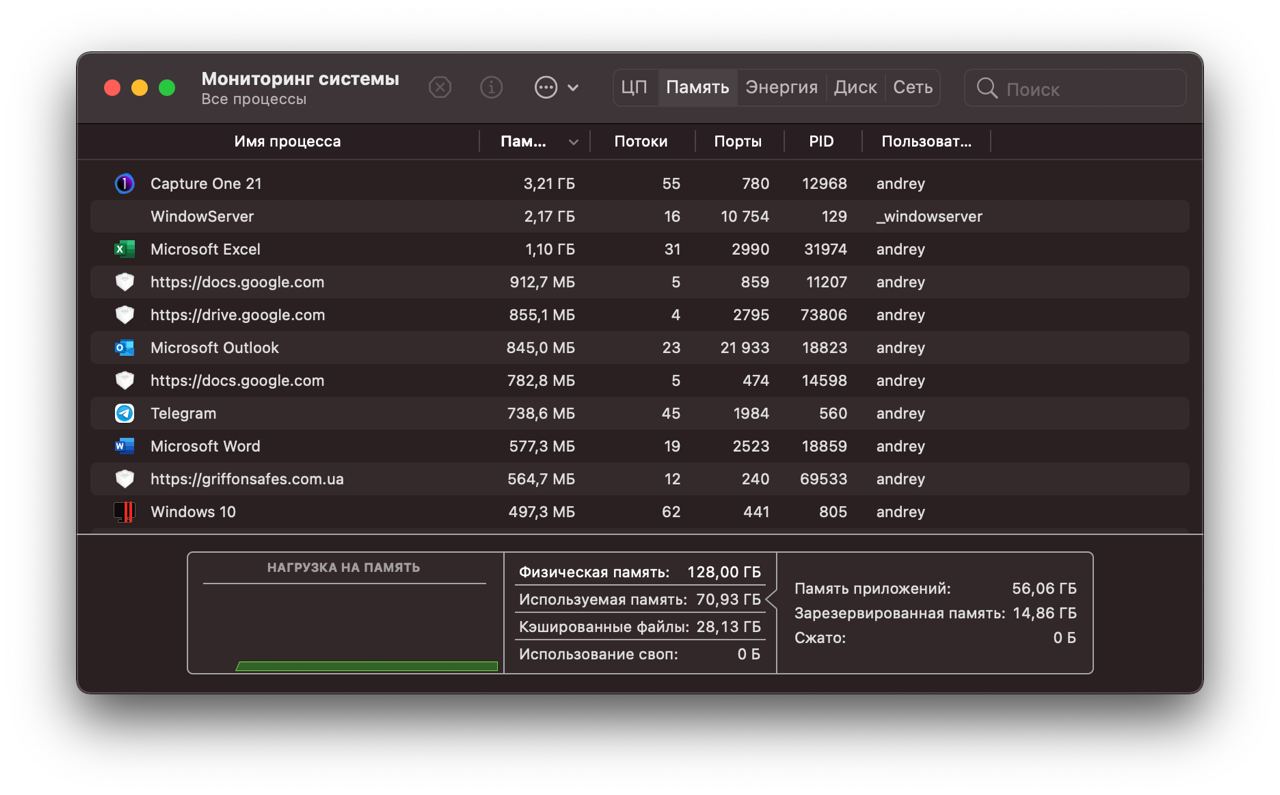Click the Windows 10 process name
1280x795 pixels.
point(193,512)
